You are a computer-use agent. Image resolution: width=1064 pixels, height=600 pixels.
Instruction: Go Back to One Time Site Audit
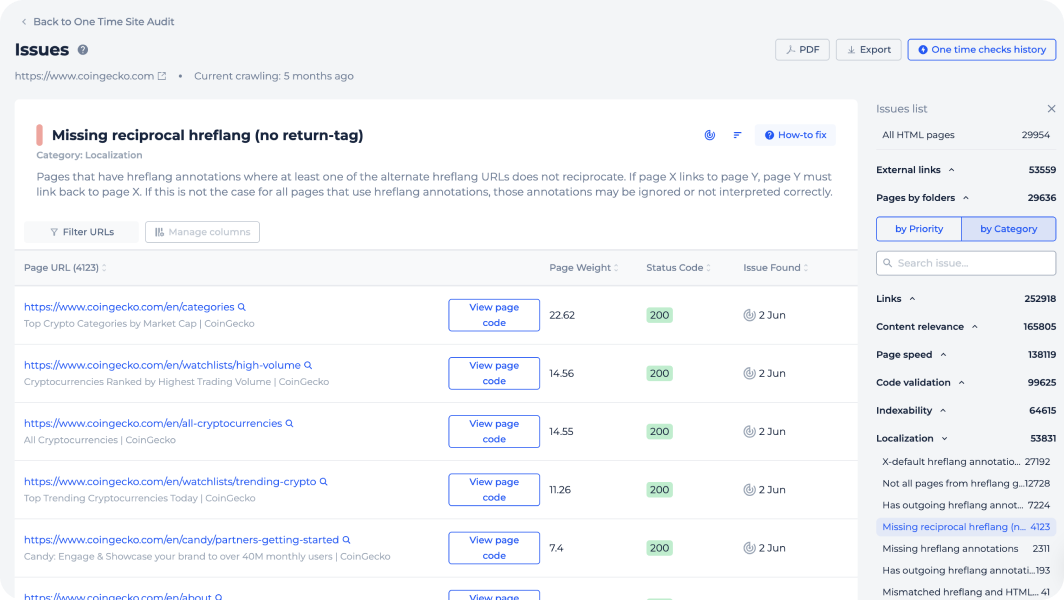(103, 22)
